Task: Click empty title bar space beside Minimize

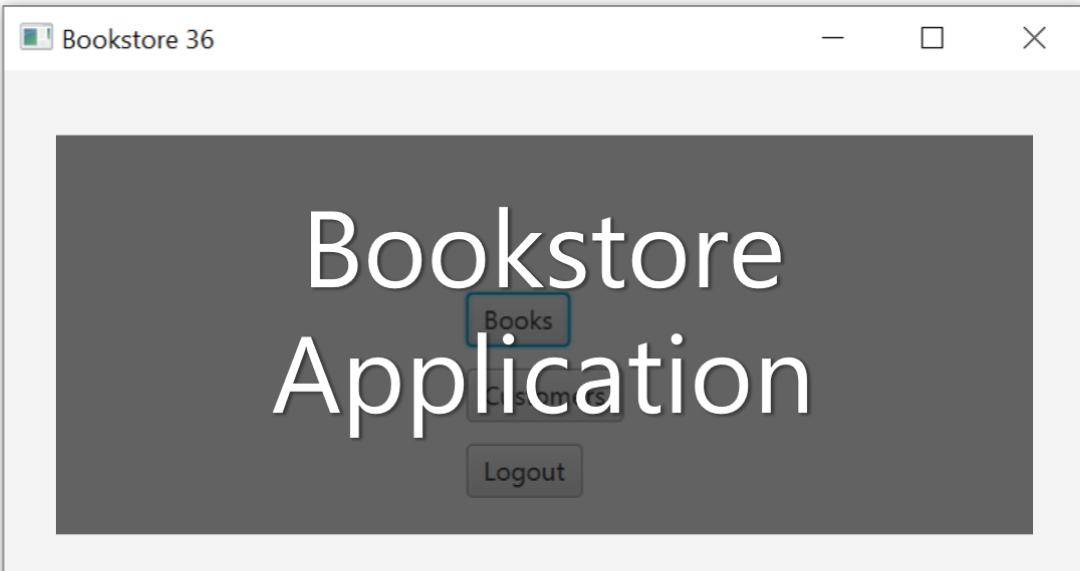Action: (600, 38)
